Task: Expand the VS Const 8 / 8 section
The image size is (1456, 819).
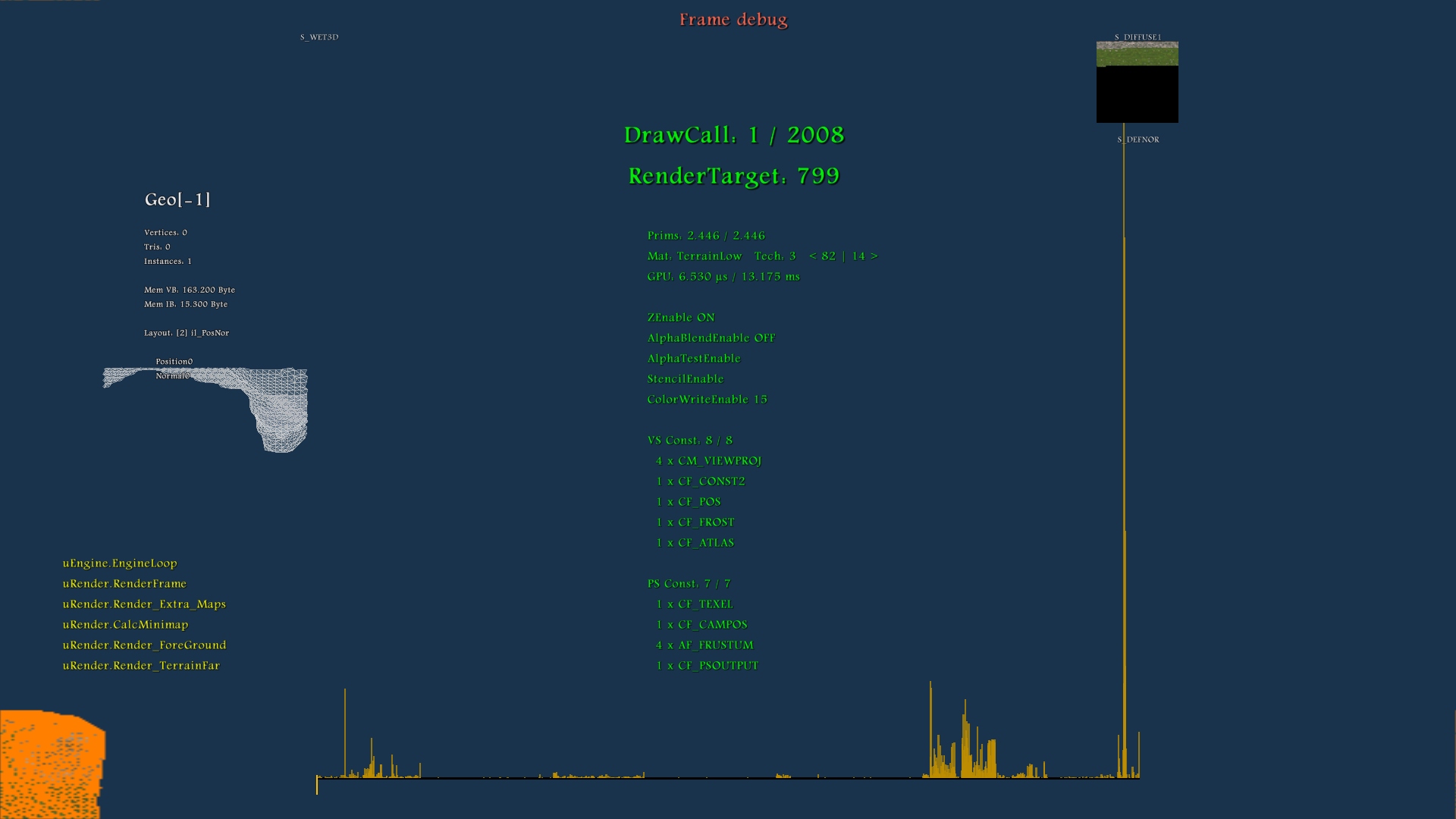Action: pos(689,441)
